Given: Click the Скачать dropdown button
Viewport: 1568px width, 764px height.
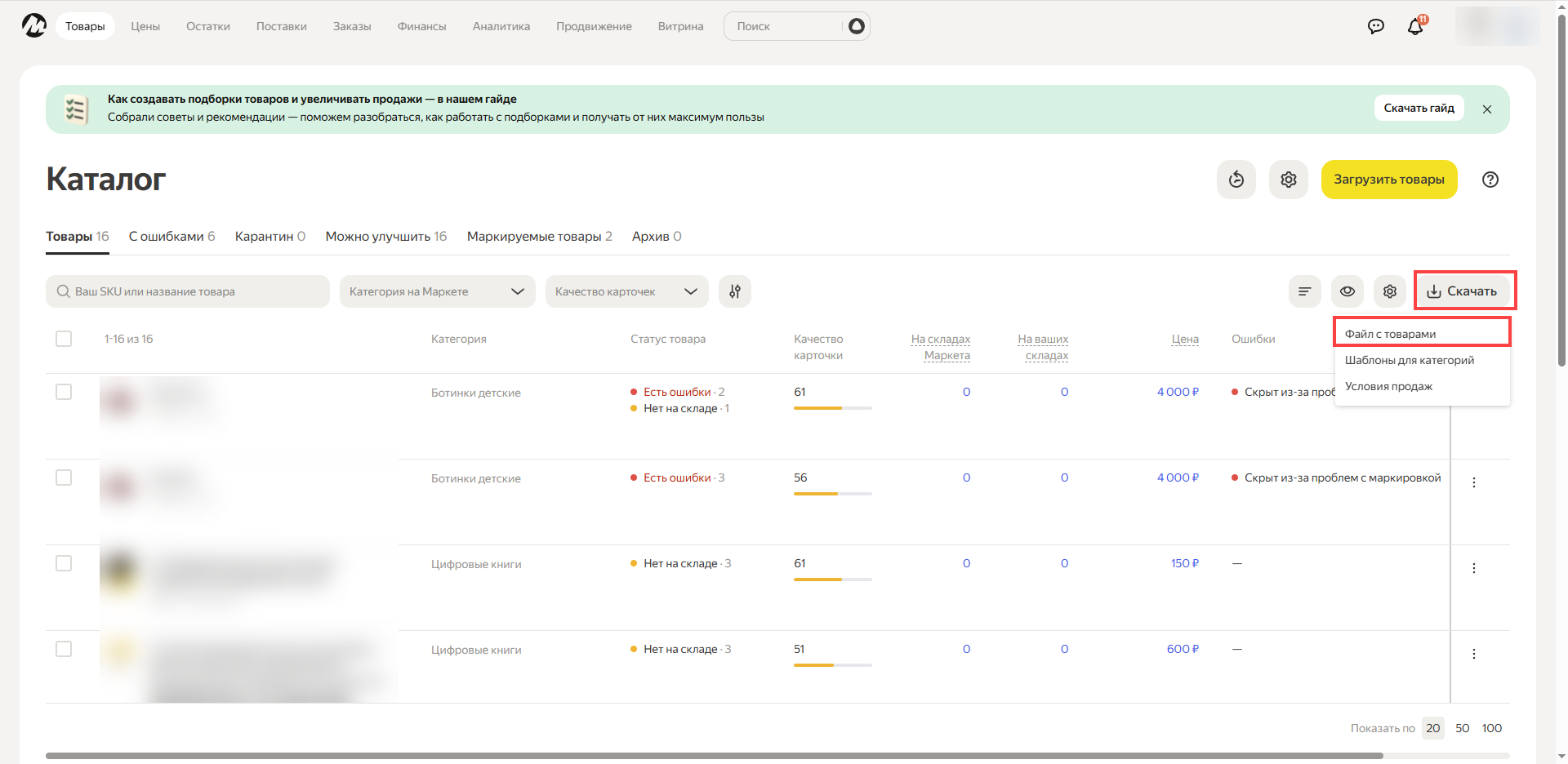Looking at the screenshot, I should (1463, 291).
